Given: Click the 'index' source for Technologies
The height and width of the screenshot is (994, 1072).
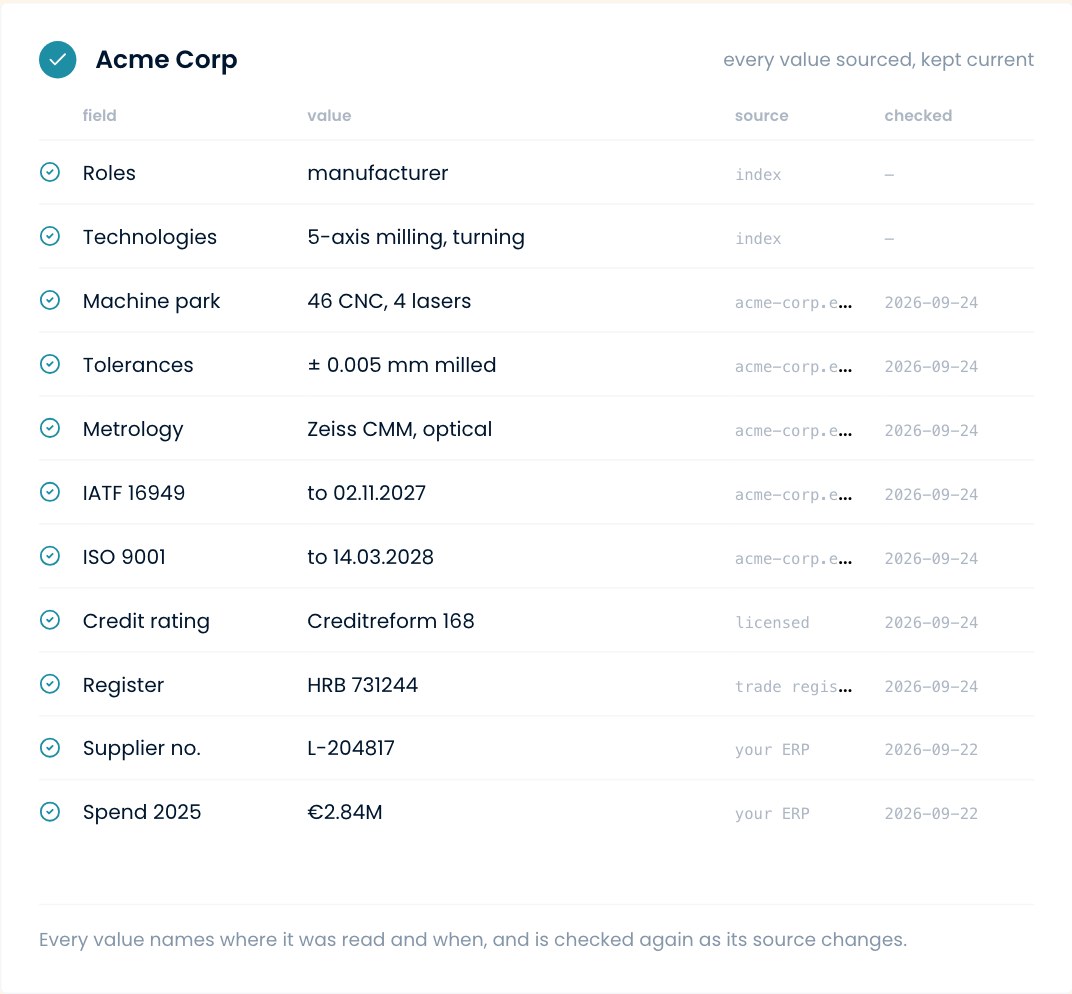Looking at the screenshot, I should pyautogui.click(x=758, y=239).
